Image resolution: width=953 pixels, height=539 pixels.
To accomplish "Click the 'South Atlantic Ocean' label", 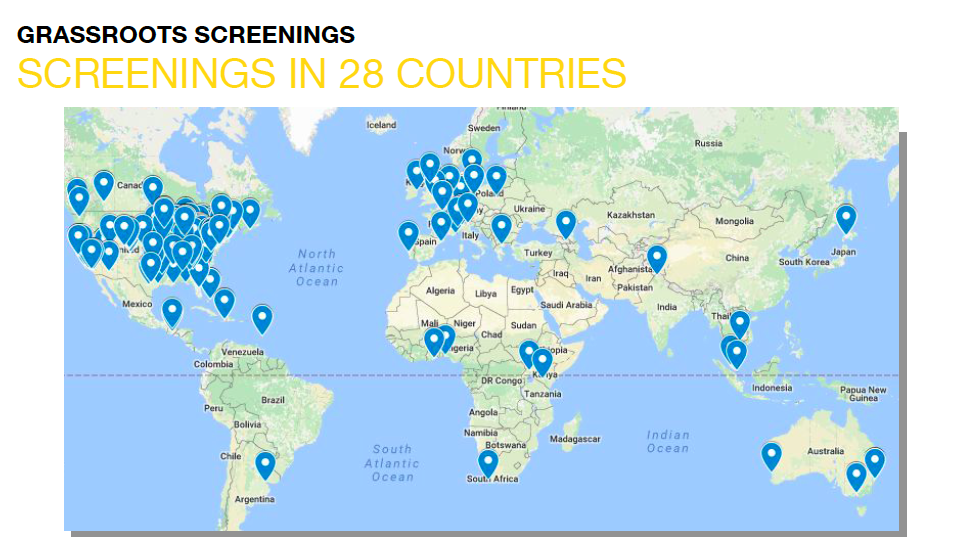I will 392,463.
